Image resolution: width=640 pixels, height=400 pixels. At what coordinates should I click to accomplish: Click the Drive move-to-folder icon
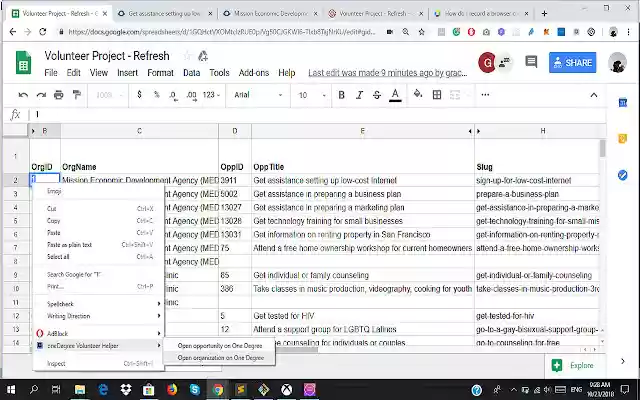click(203, 56)
